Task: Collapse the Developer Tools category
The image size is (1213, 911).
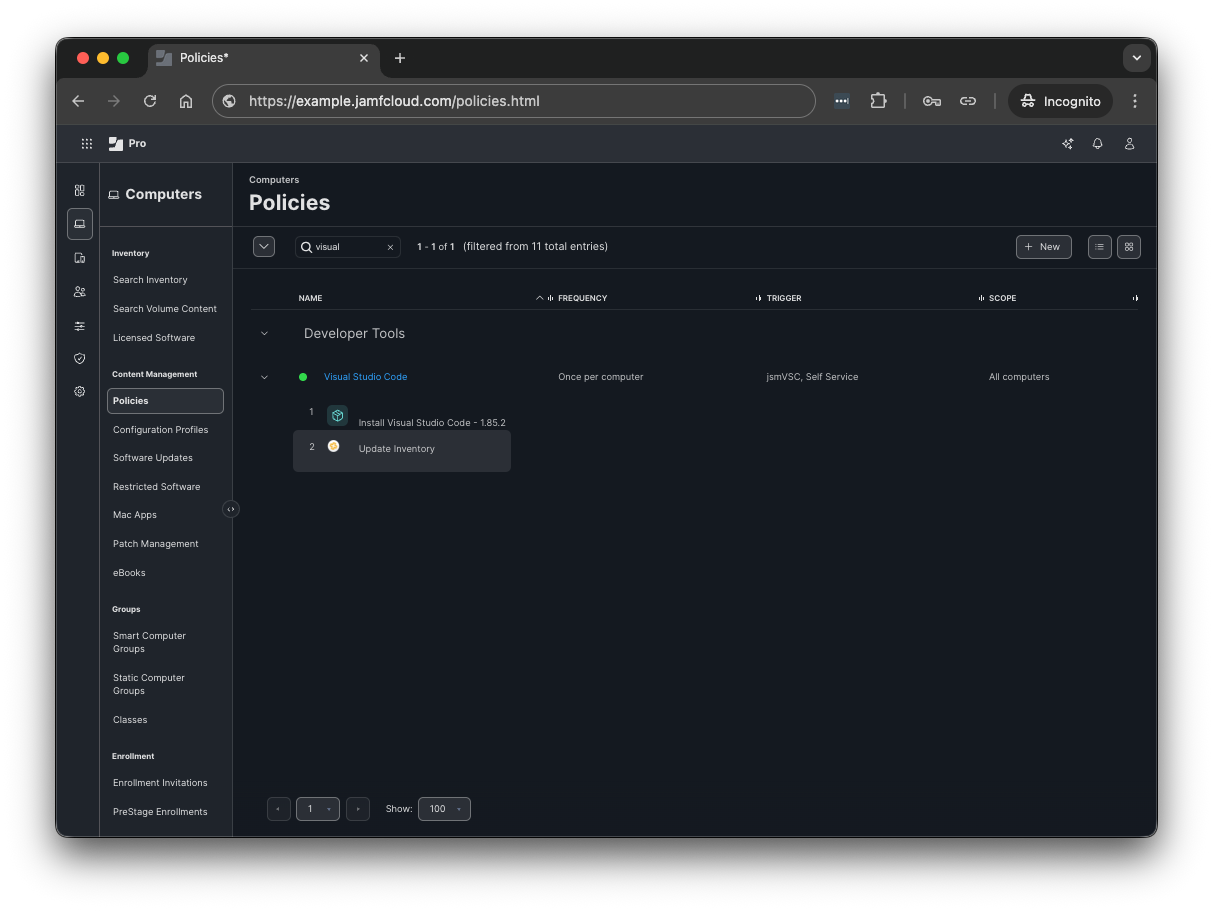Action: [264, 334]
